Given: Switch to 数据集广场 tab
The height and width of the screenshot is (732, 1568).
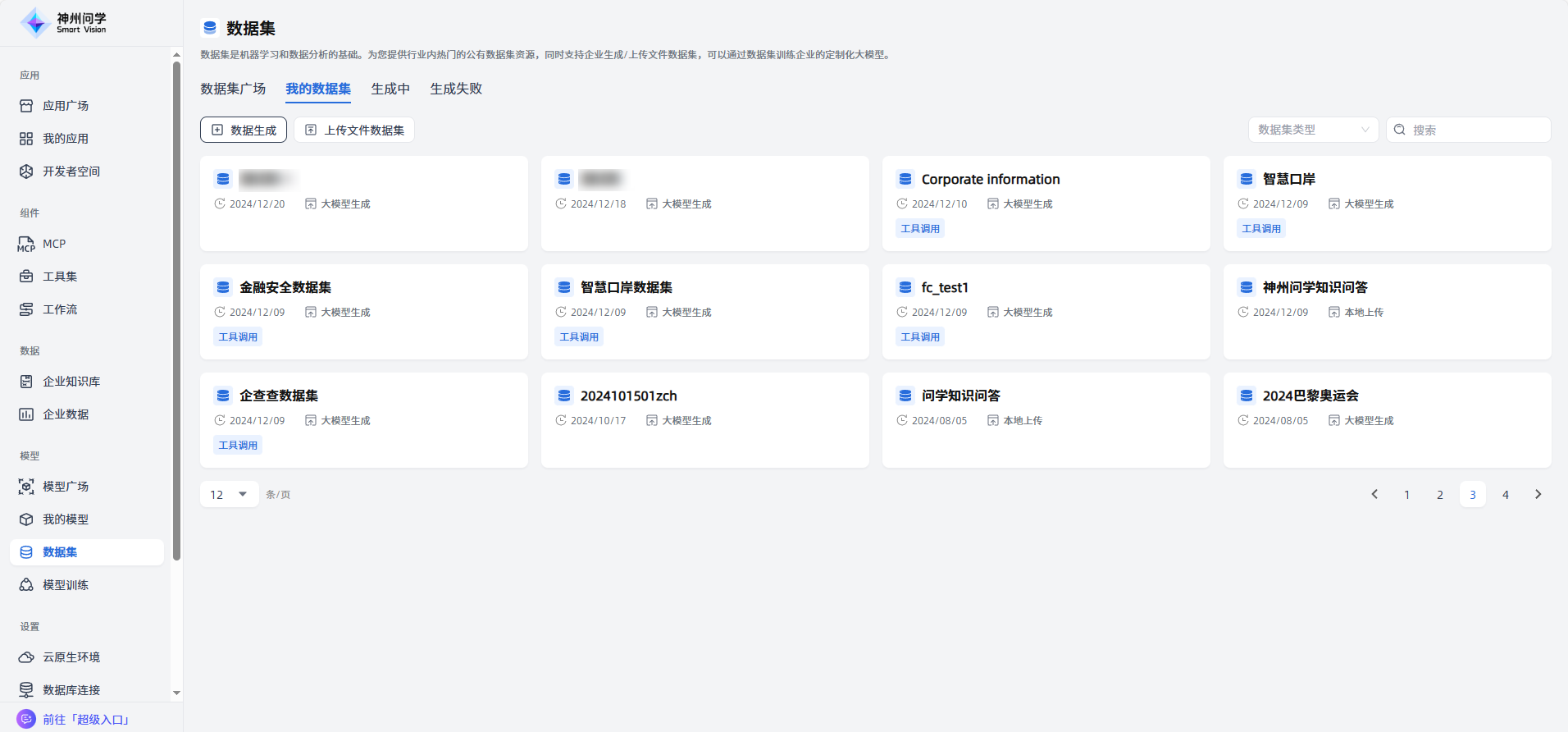Looking at the screenshot, I should click(x=233, y=89).
